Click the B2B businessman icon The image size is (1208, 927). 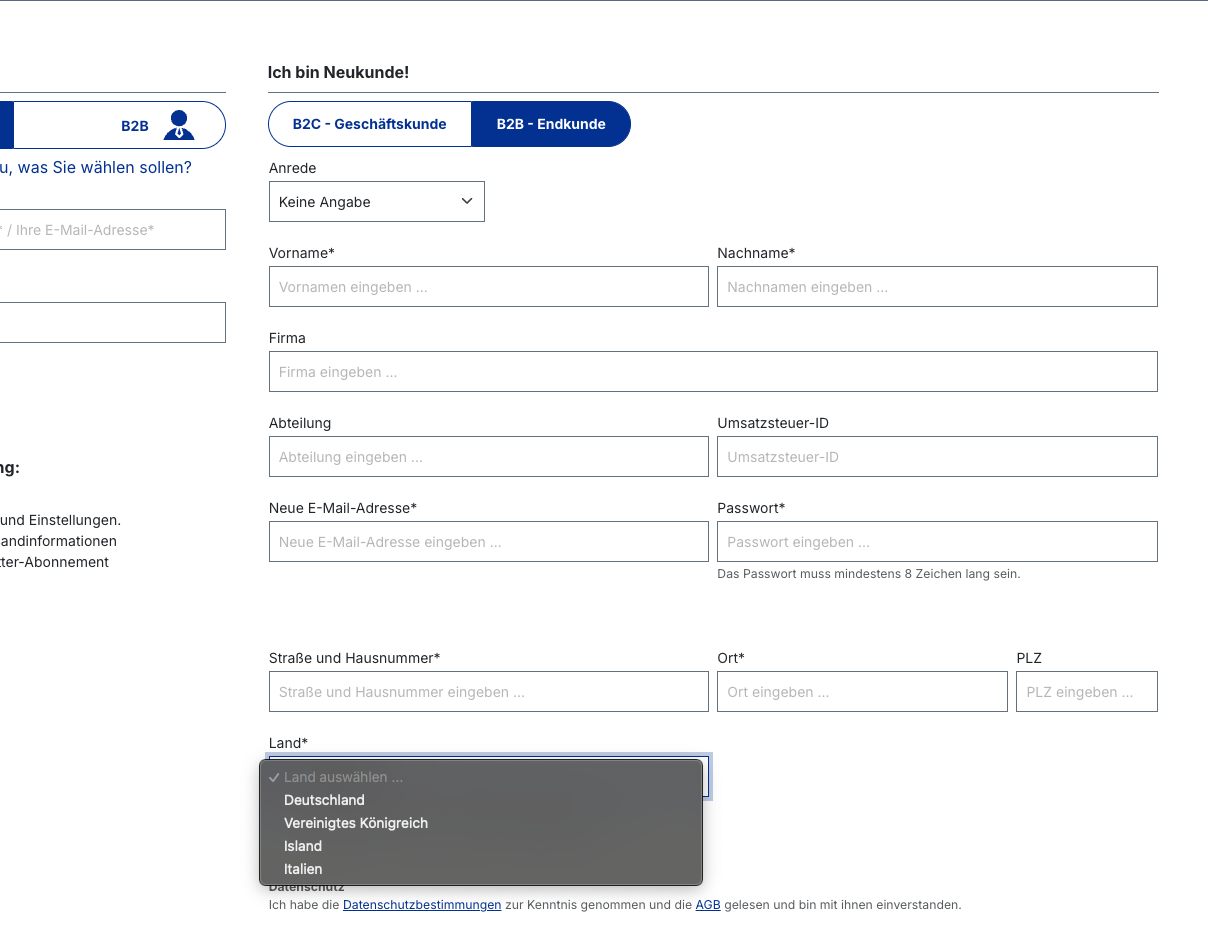point(179,125)
